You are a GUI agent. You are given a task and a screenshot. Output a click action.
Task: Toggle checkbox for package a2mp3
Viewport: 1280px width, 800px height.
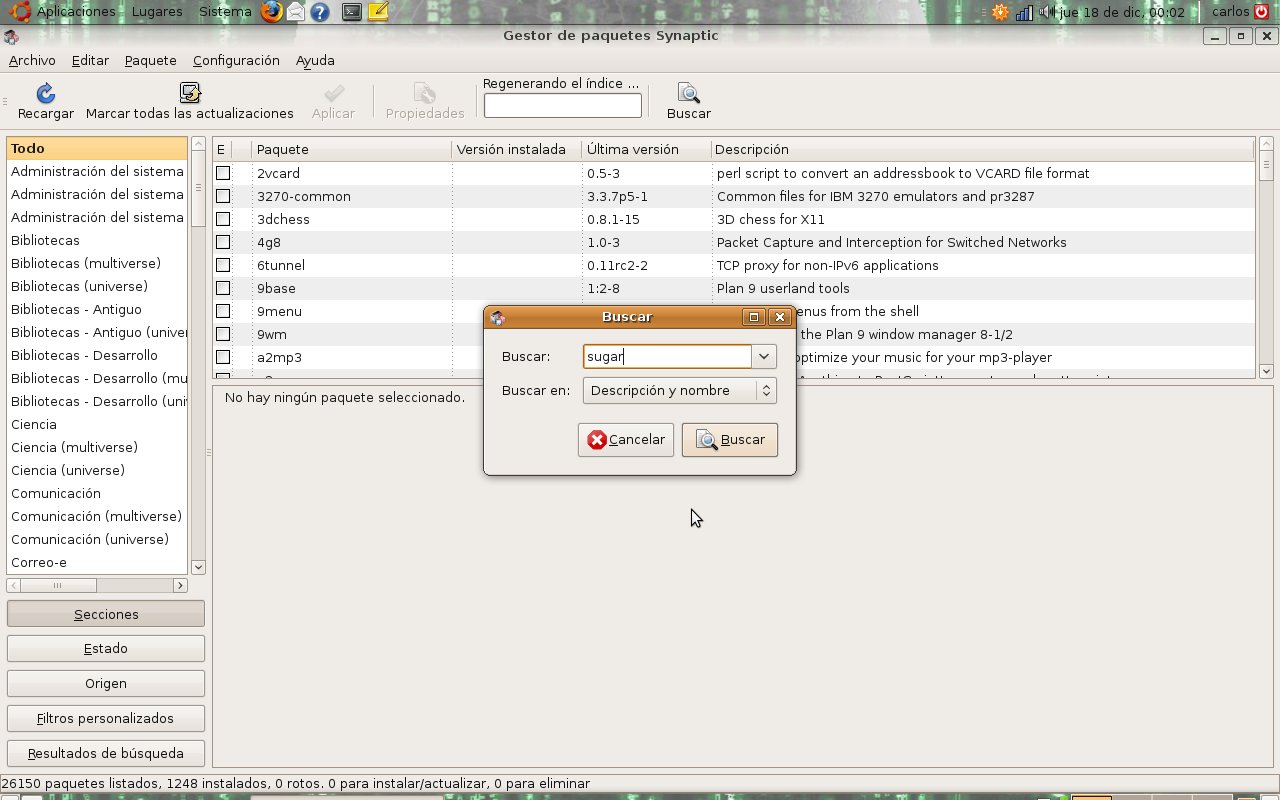pos(223,357)
